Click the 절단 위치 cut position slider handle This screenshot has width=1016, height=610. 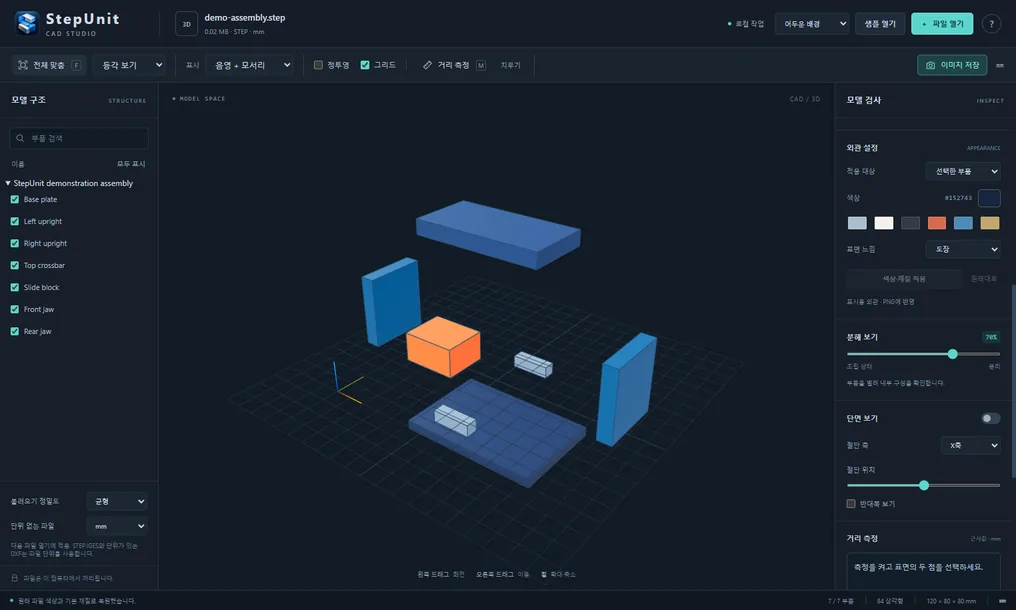924,485
